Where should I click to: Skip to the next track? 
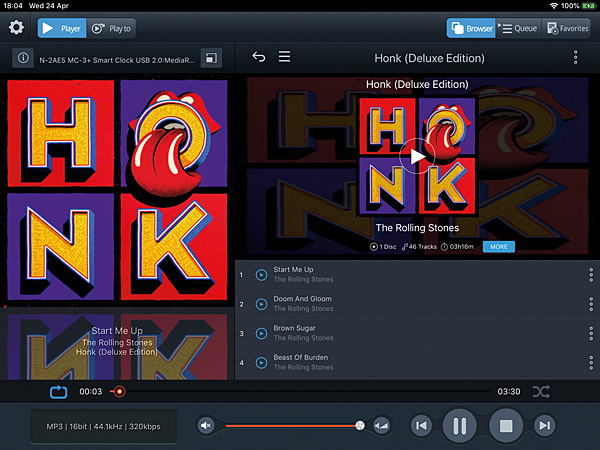(544, 426)
